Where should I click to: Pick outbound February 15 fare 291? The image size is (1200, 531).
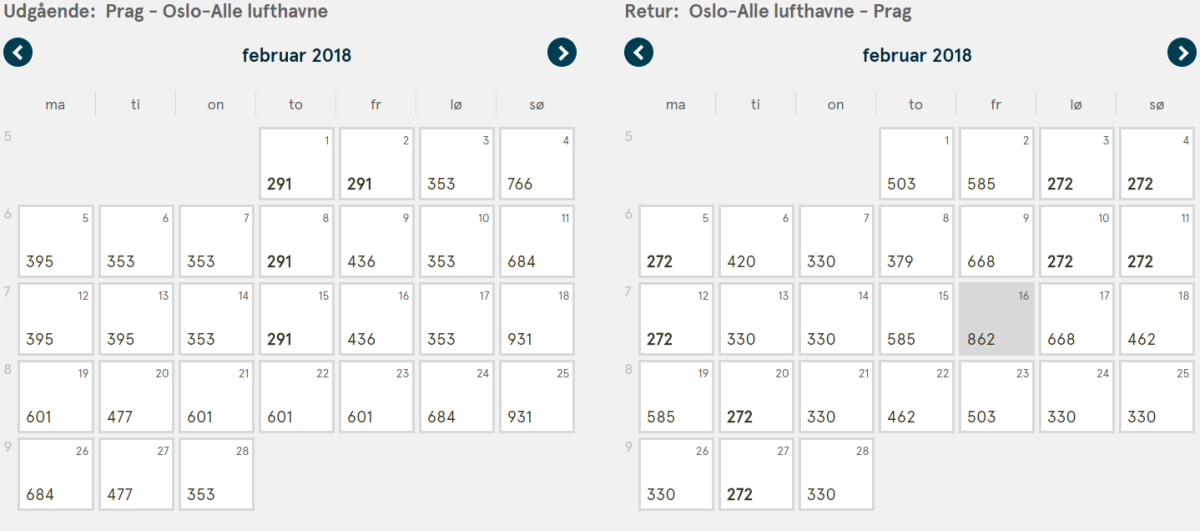296,319
